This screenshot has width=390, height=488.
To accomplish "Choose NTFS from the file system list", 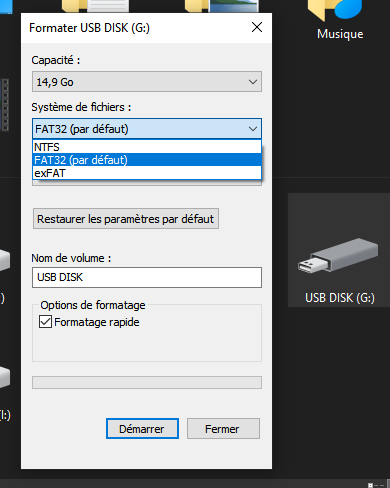I will pyautogui.click(x=147, y=147).
